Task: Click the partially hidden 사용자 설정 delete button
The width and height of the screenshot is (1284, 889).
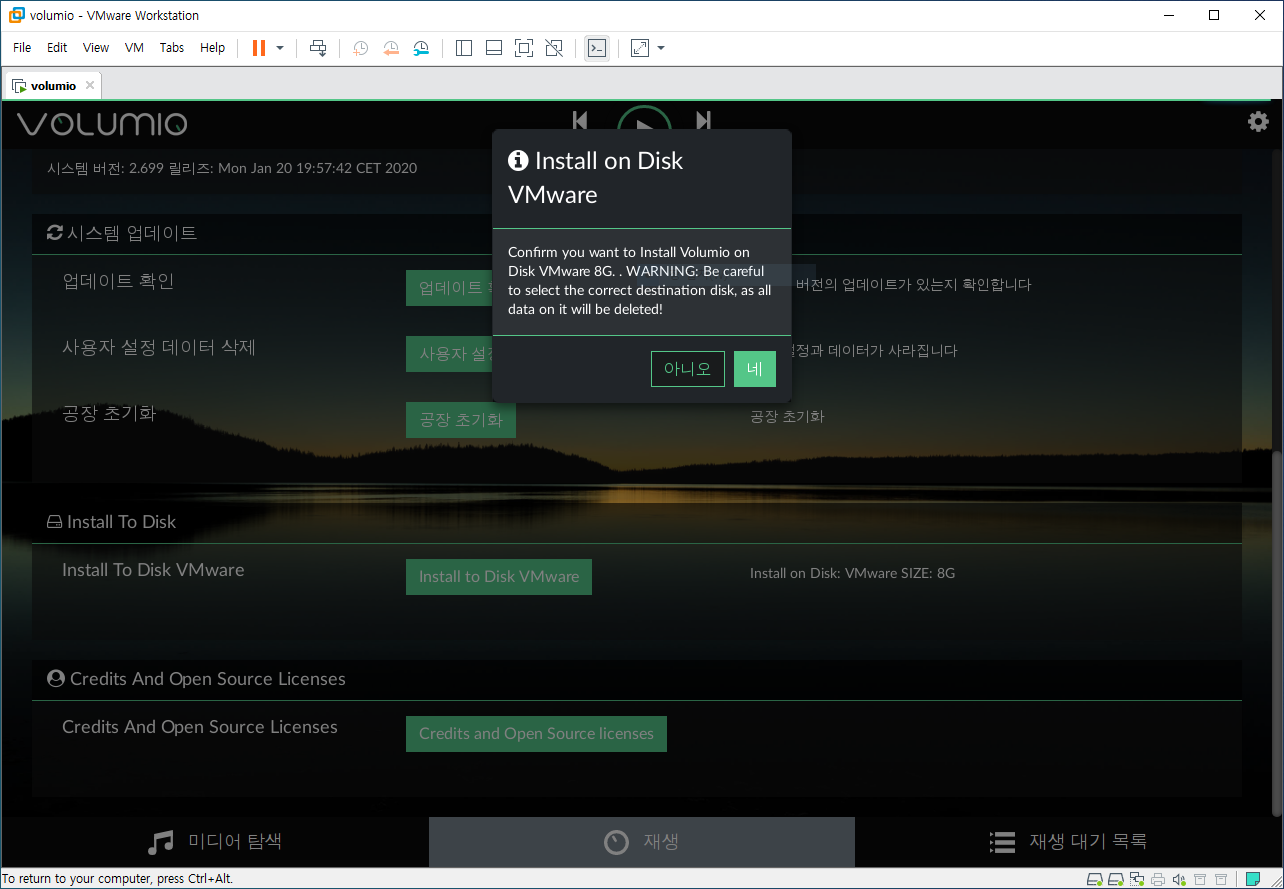Action: pyautogui.click(x=449, y=354)
